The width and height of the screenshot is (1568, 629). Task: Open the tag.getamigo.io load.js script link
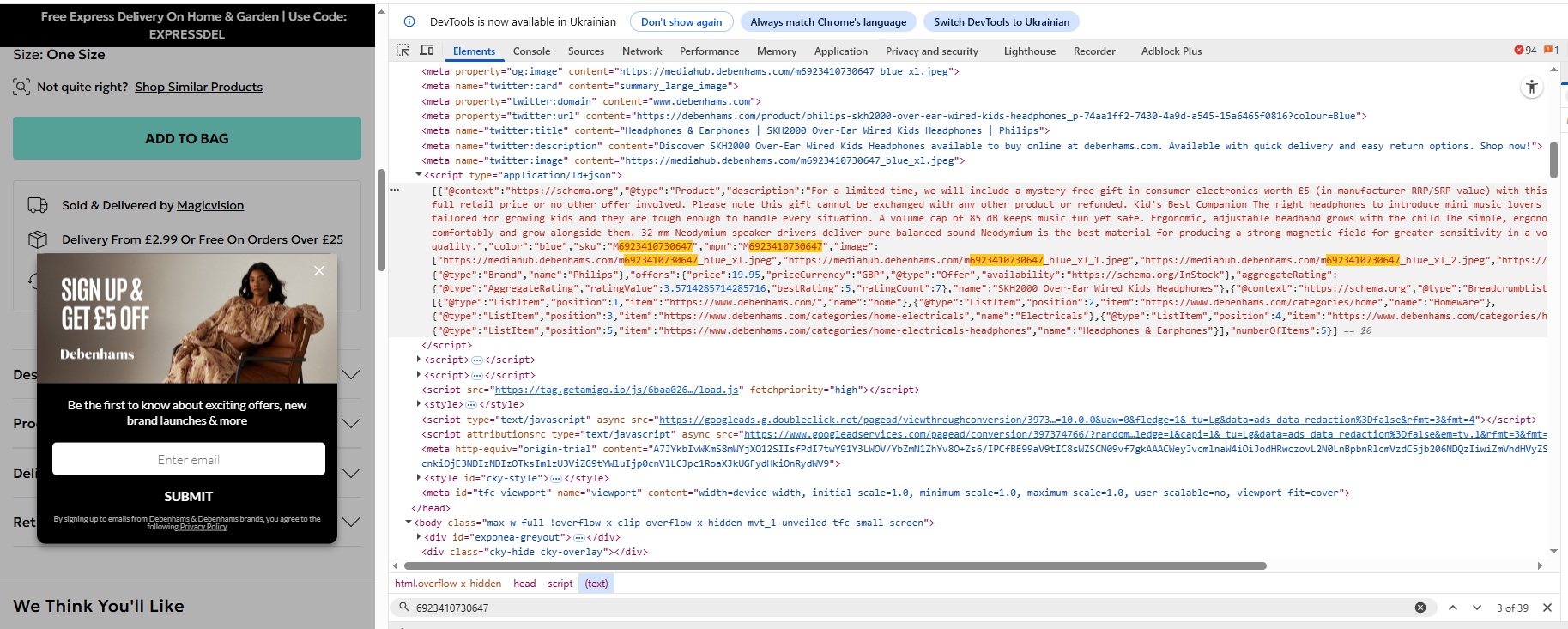pyautogui.click(x=617, y=390)
